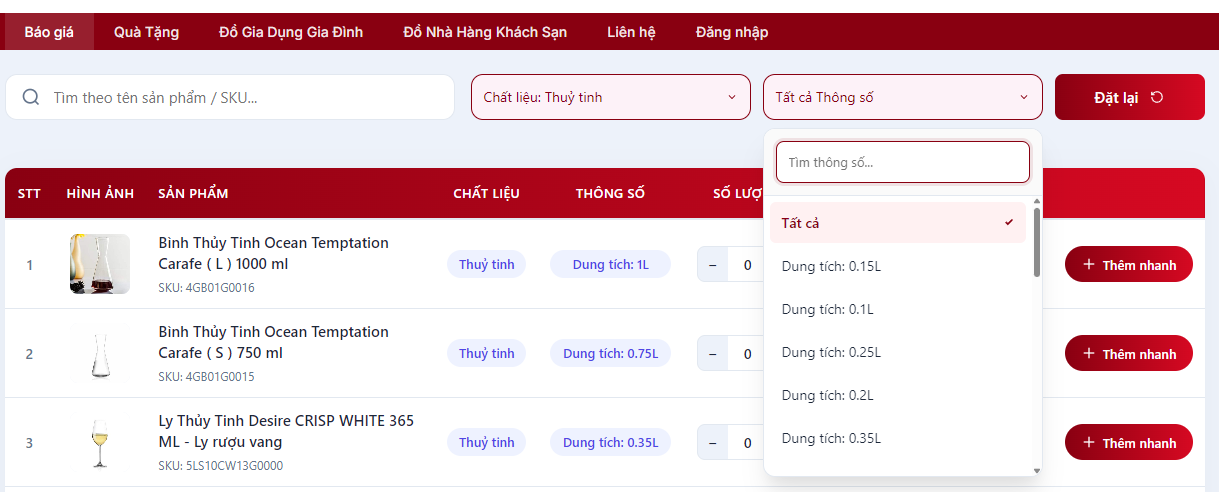Click minus stepper for Carafe (L) 1000 ml
The height and width of the screenshot is (492, 1219).
[712, 265]
